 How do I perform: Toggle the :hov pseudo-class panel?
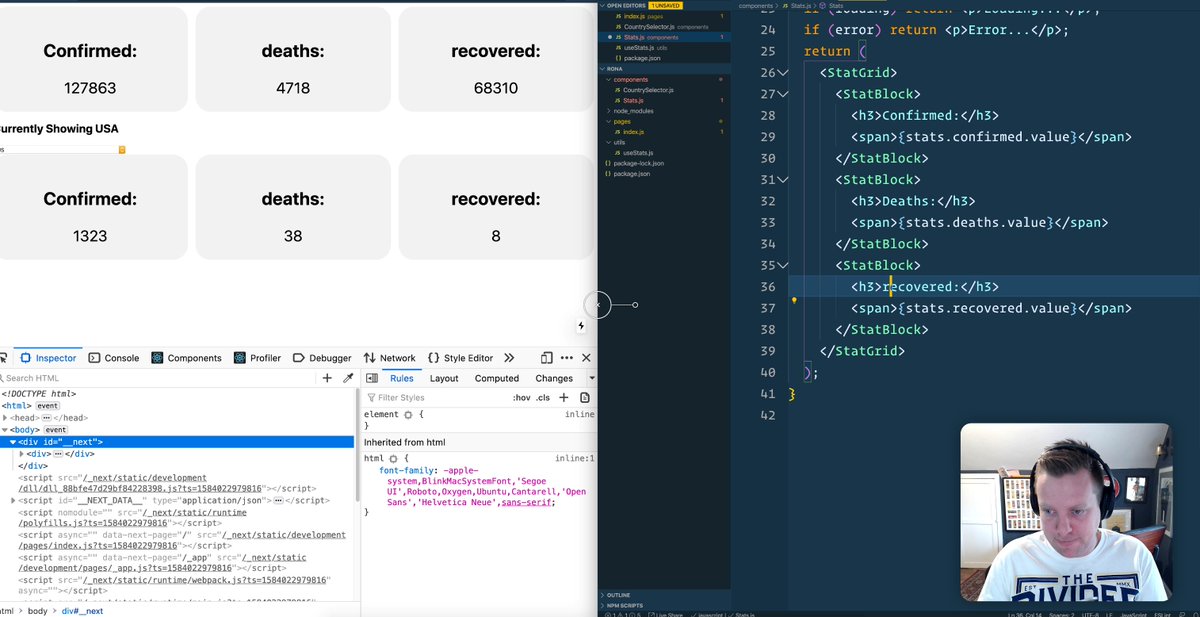click(521, 398)
